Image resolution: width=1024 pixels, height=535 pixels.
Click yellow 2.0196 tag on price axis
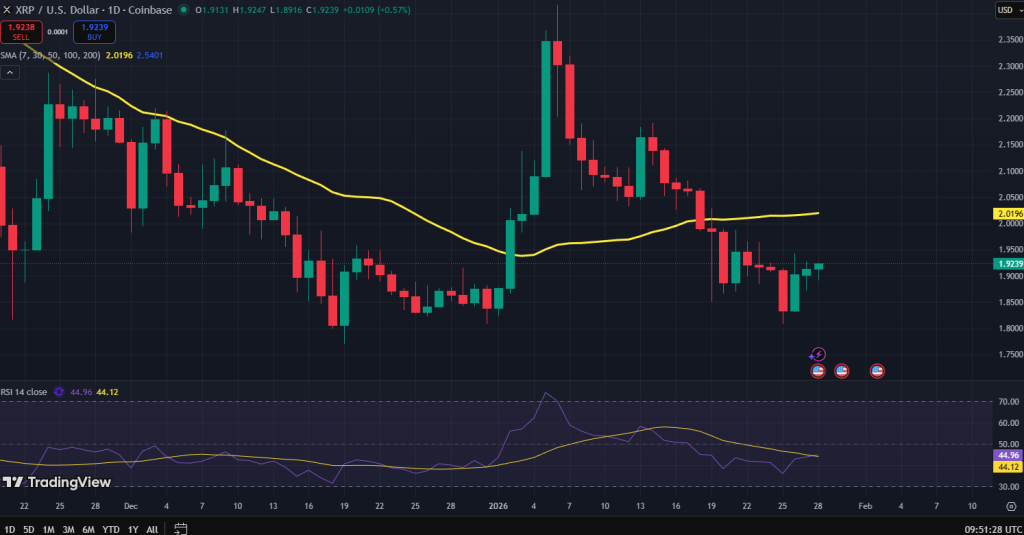1008,214
